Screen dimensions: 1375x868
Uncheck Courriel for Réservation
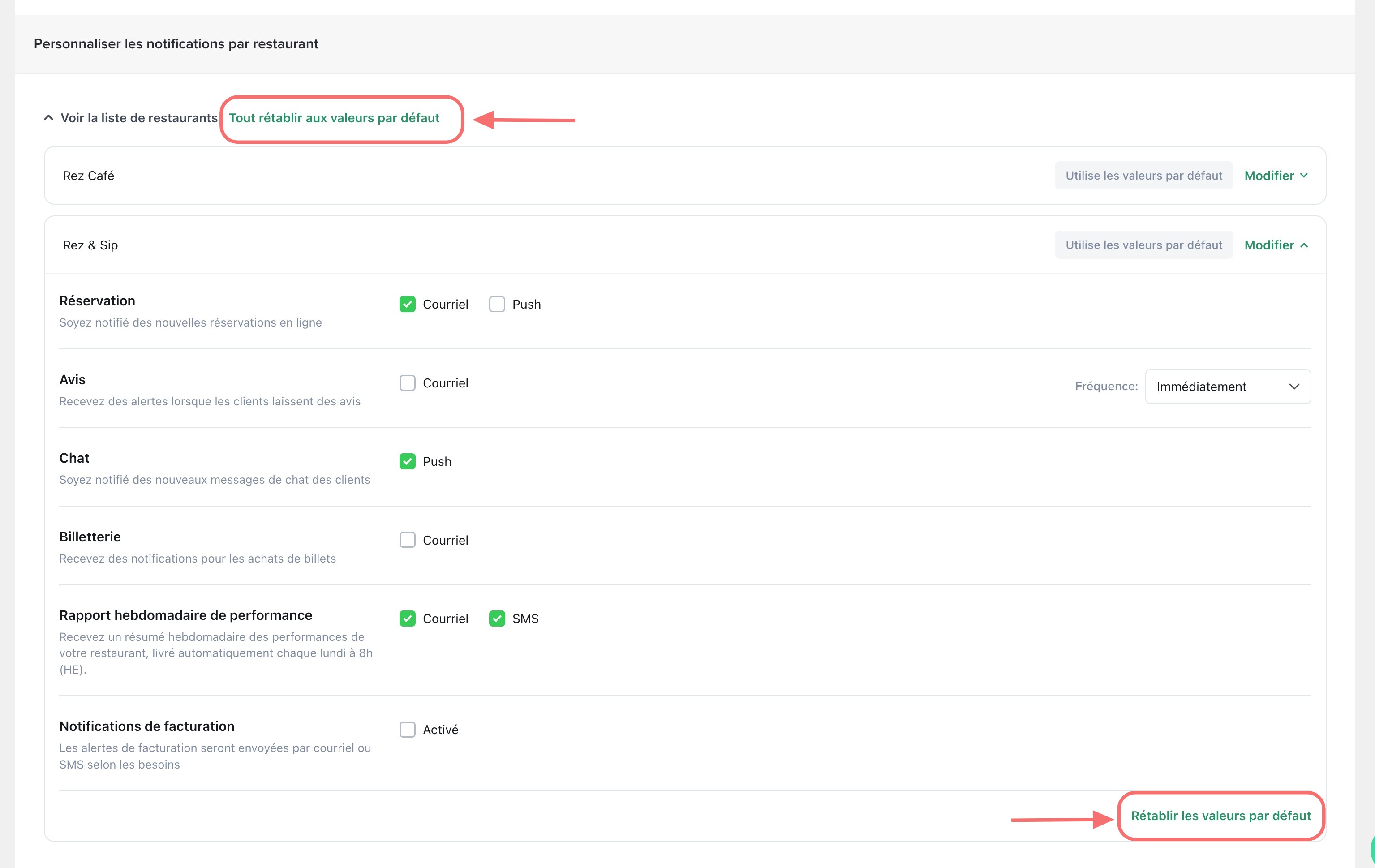[407, 305]
